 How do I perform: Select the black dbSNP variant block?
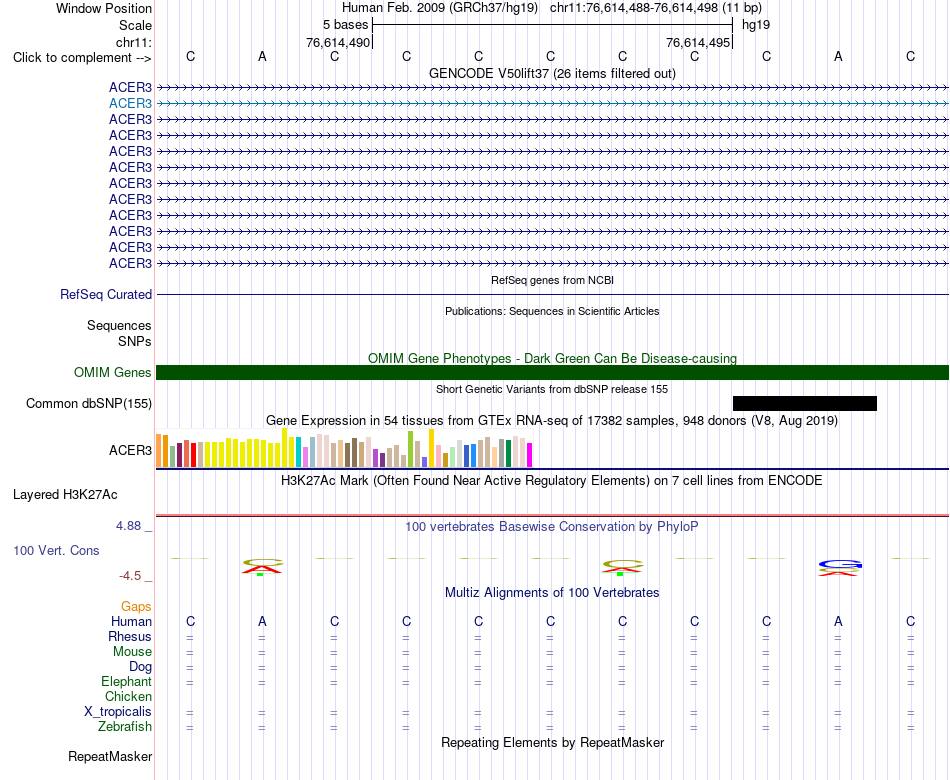pyautogui.click(x=805, y=404)
